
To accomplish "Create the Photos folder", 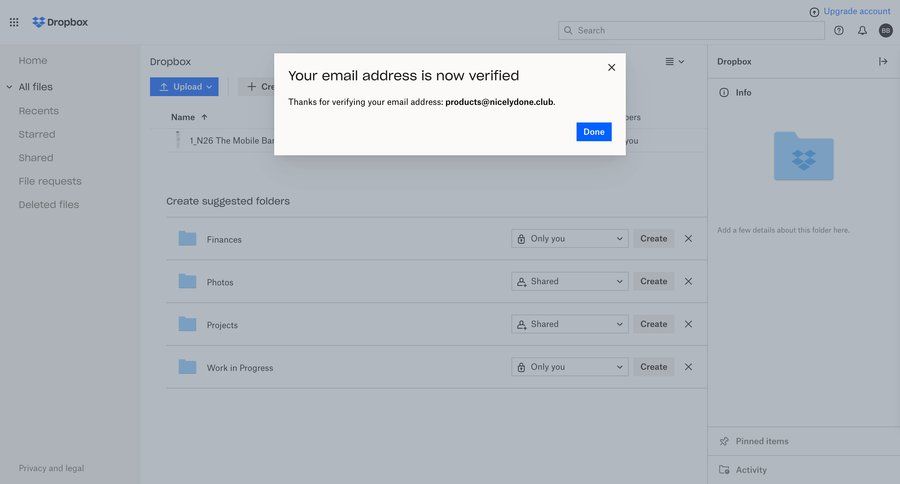I will coord(654,281).
